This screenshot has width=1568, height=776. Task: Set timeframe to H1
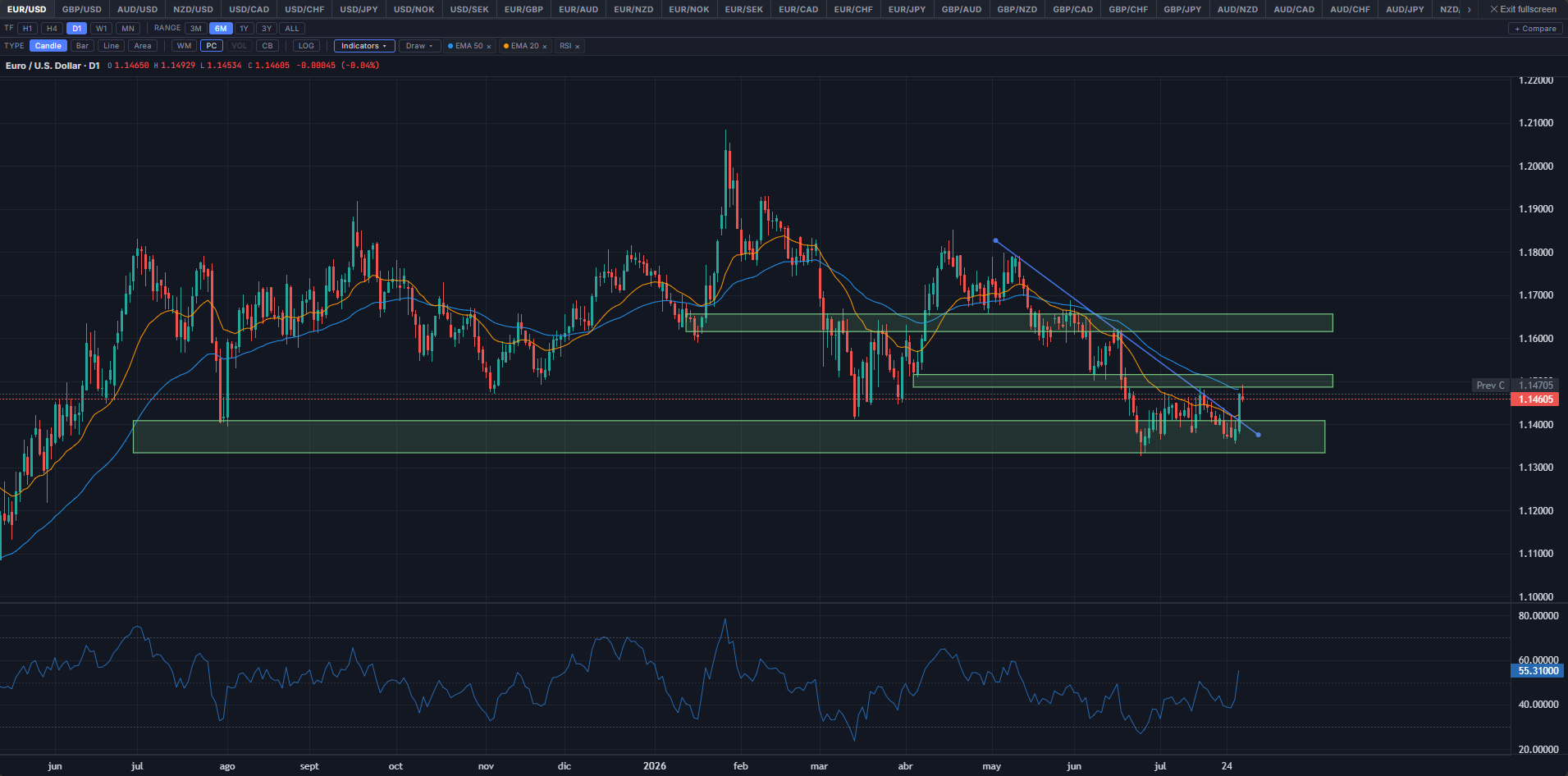[x=28, y=29]
